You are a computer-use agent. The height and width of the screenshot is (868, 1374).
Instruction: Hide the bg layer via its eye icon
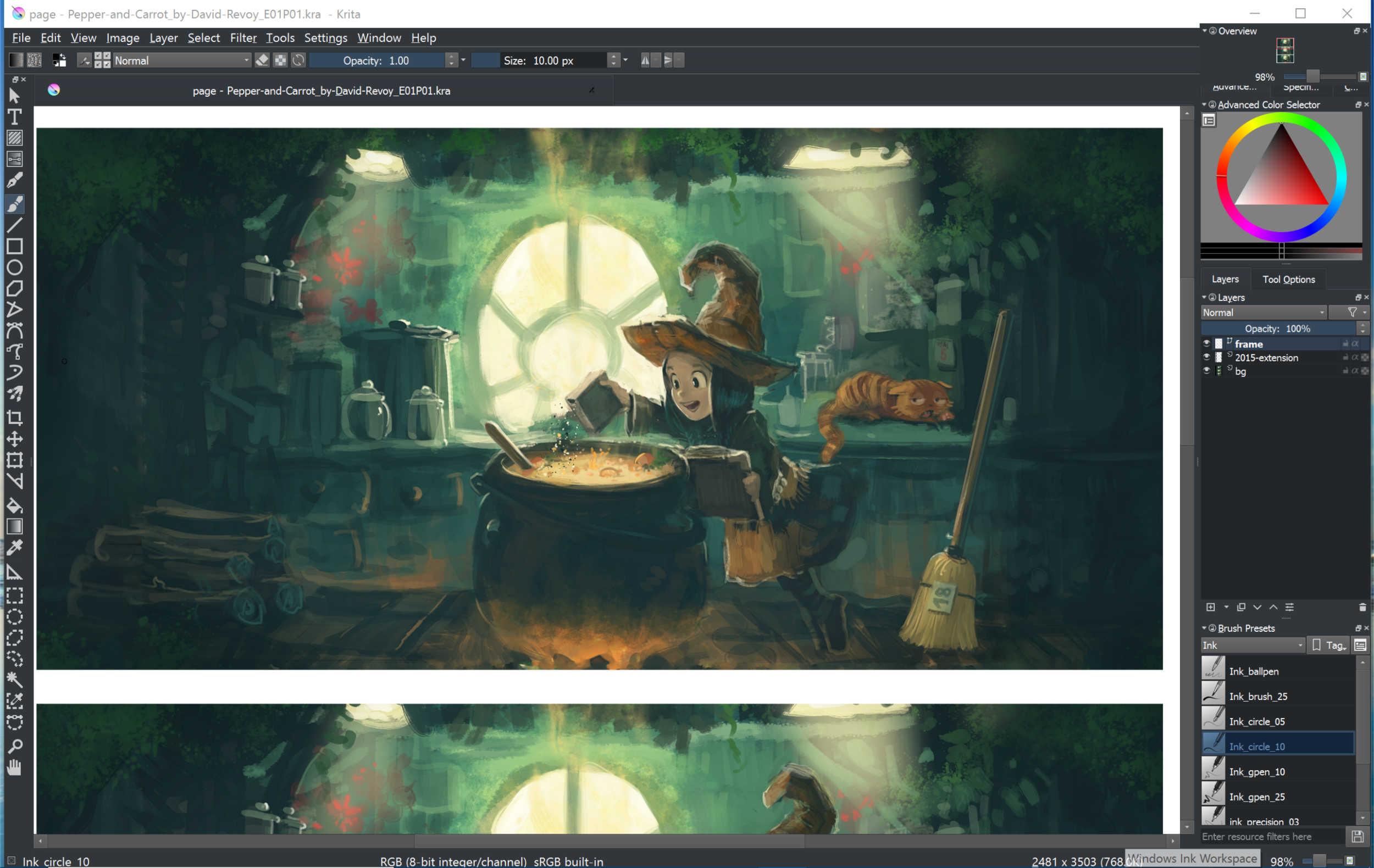[x=1207, y=371]
